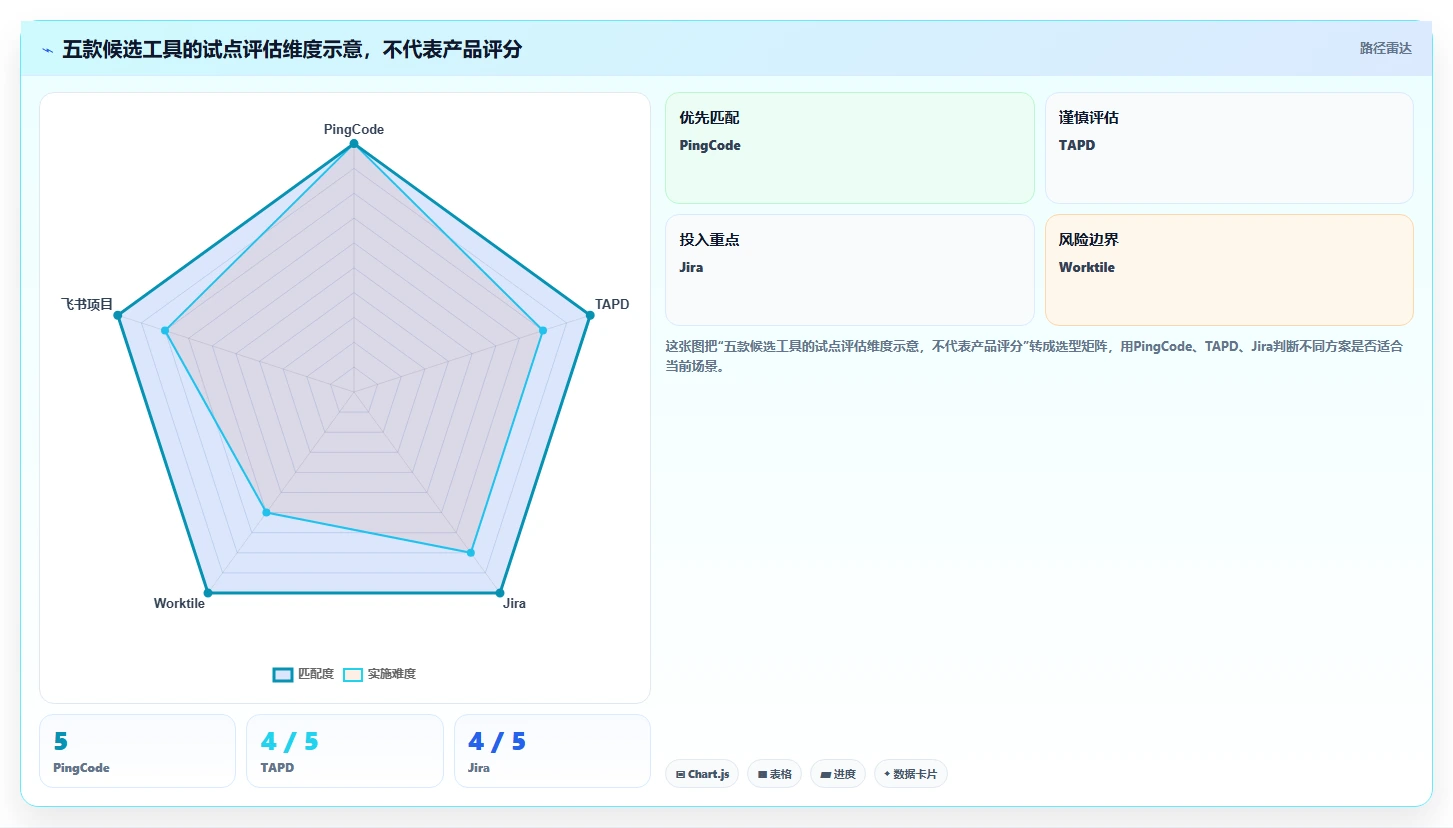Click the inner 实施难度 point on 飞书项目 axis
Screen dimensions: 1453x828
tap(165, 330)
